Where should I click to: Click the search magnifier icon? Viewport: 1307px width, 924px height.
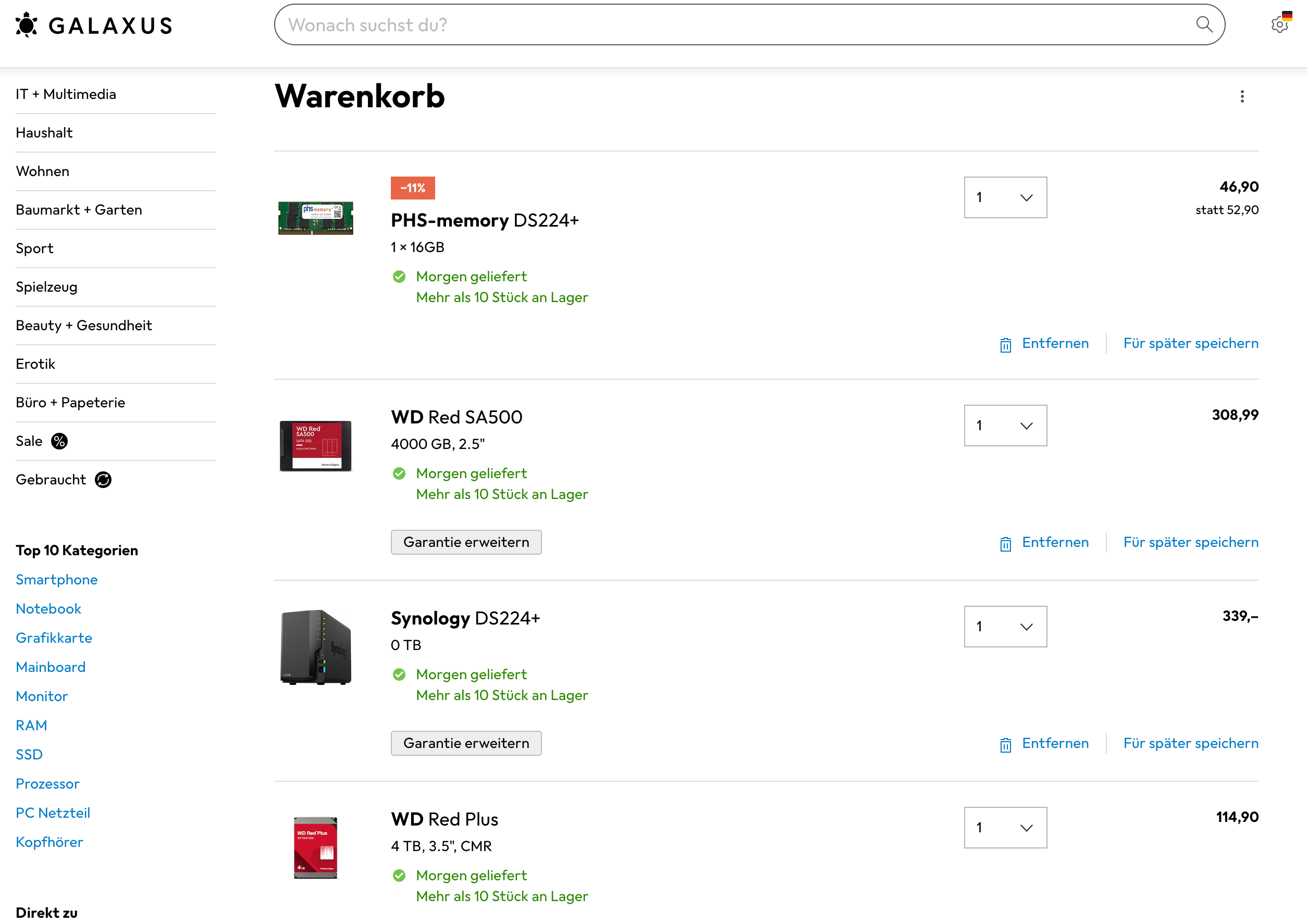(x=1204, y=24)
